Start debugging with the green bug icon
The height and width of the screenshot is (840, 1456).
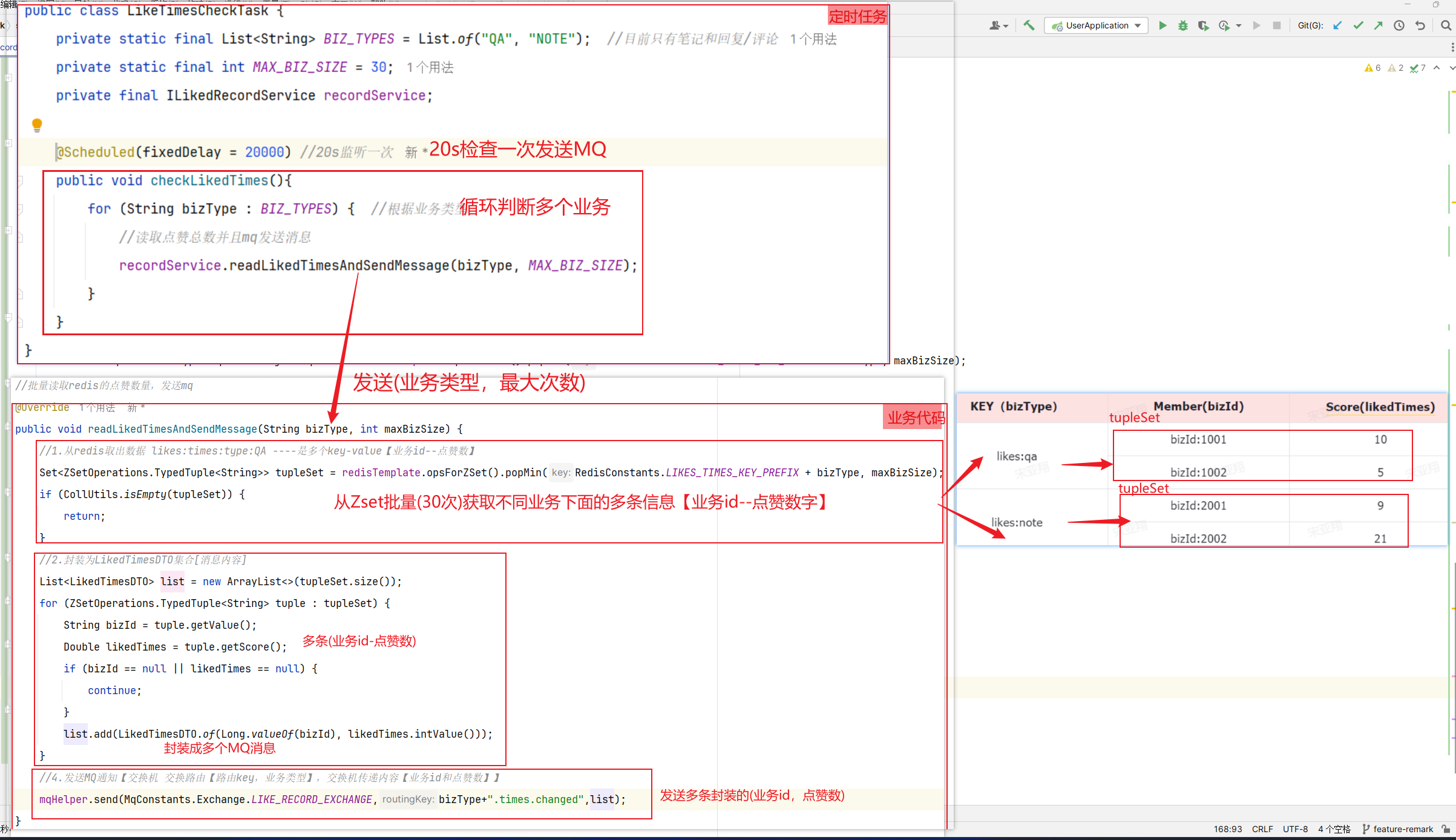pos(1182,25)
